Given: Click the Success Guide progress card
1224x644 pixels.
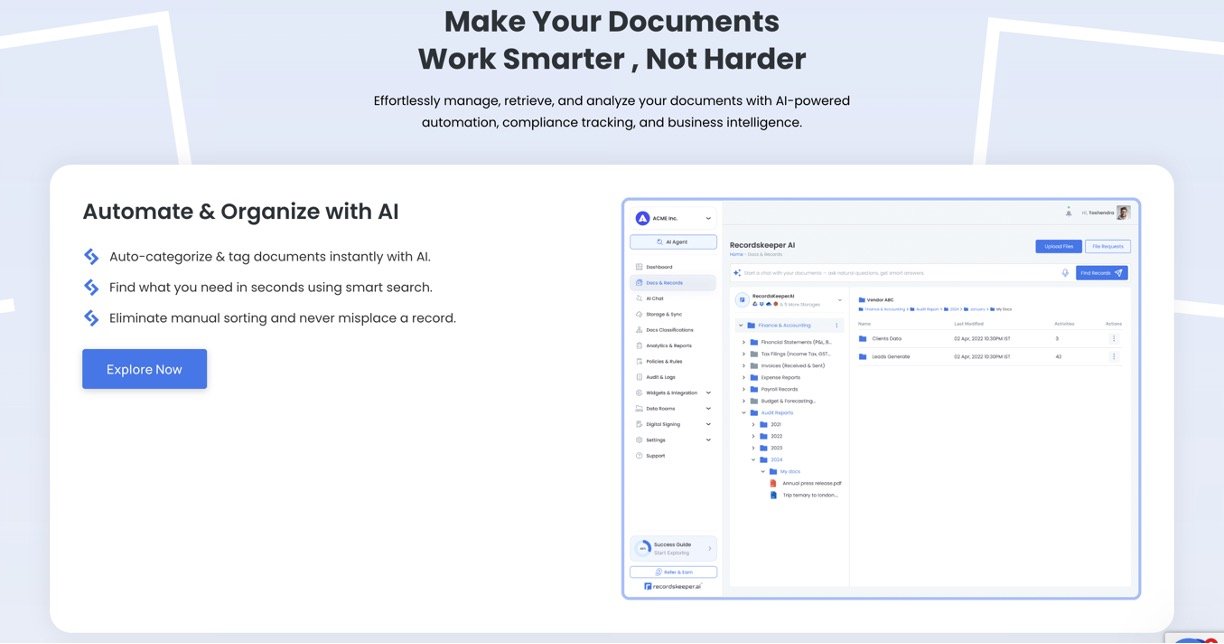Looking at the screenshot, I should pyautogui.click(x=673, y=548).
